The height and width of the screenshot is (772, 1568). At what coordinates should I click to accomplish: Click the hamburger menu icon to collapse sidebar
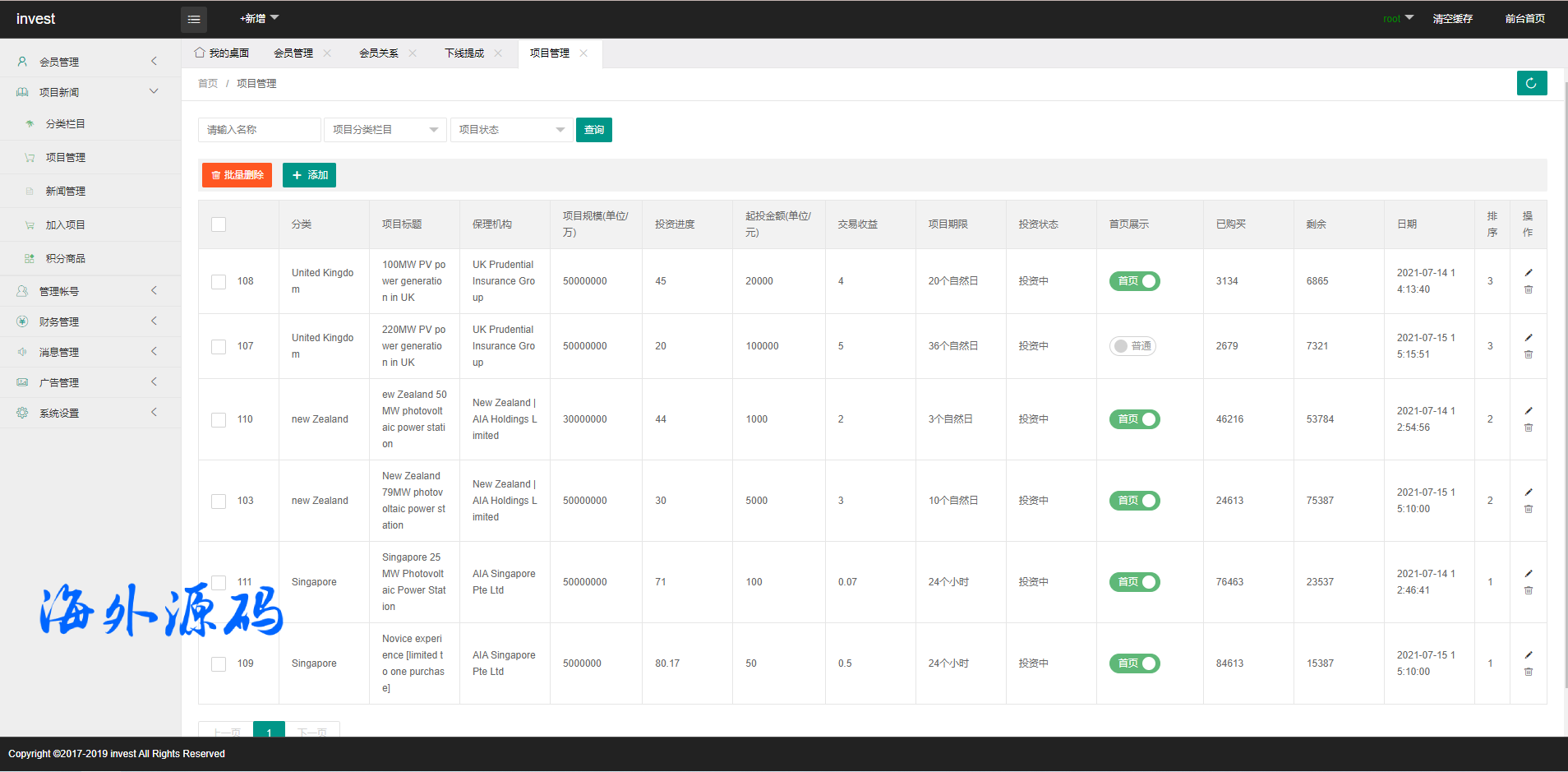194,19
